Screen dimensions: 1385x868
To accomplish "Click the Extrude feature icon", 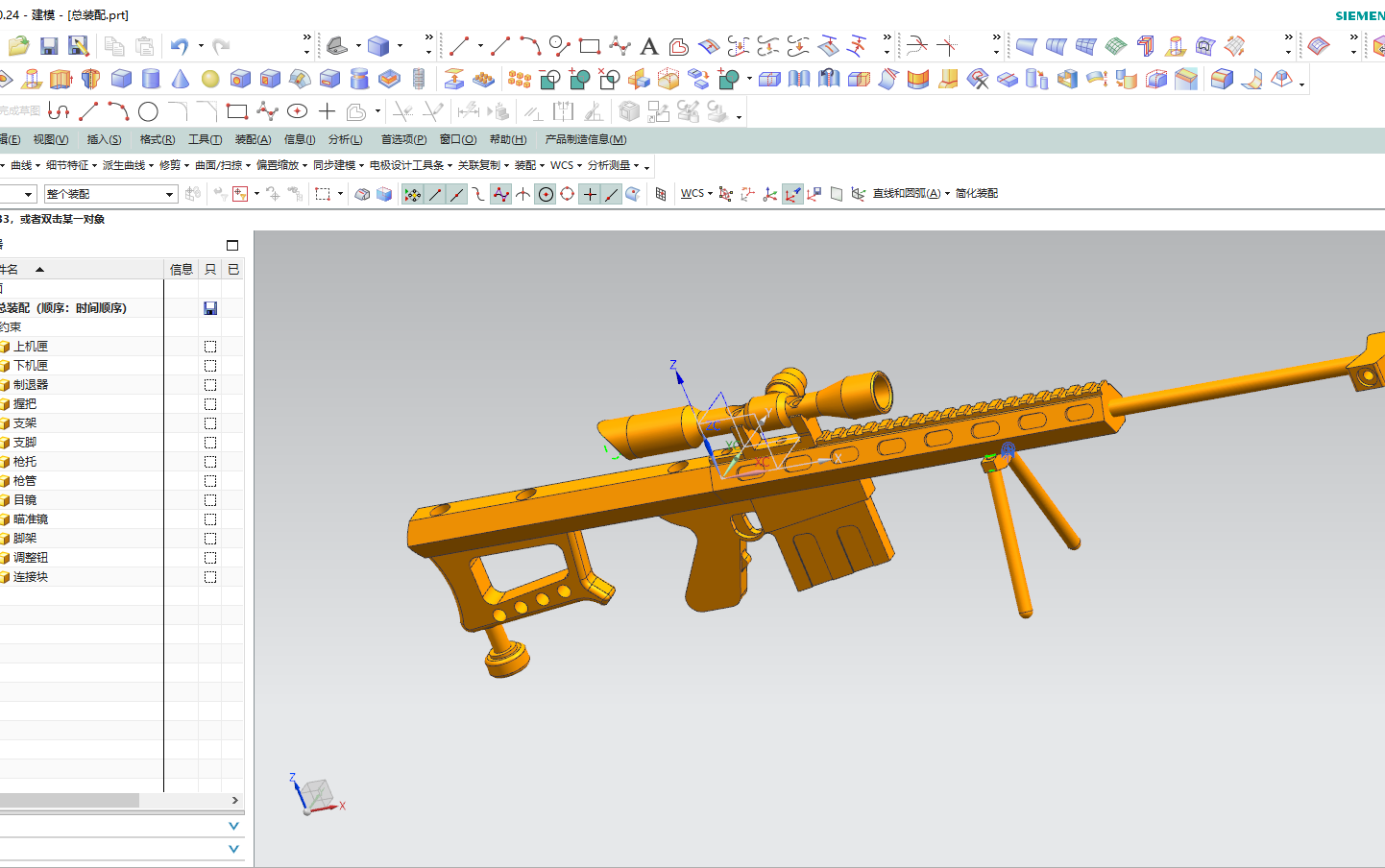I will click(61, 79).
